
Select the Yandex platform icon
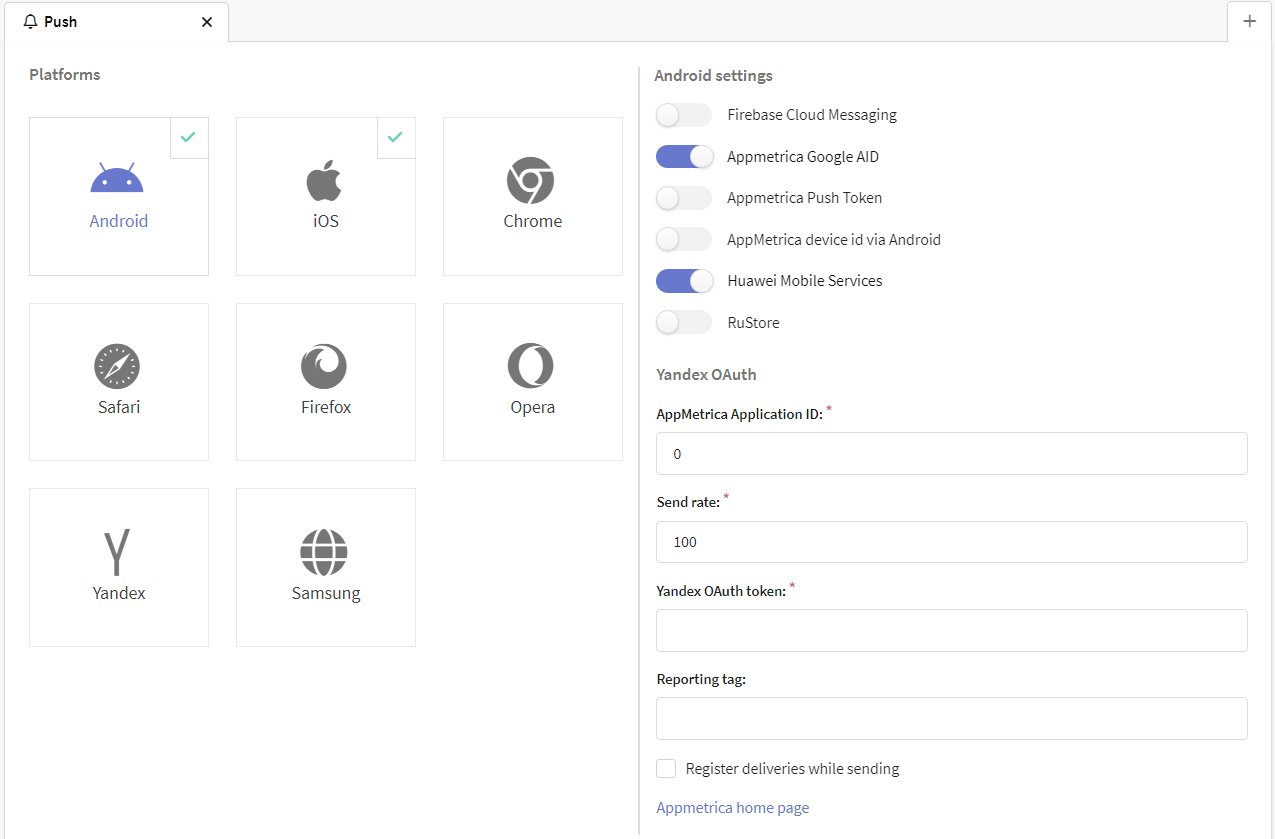click(117, 553)
